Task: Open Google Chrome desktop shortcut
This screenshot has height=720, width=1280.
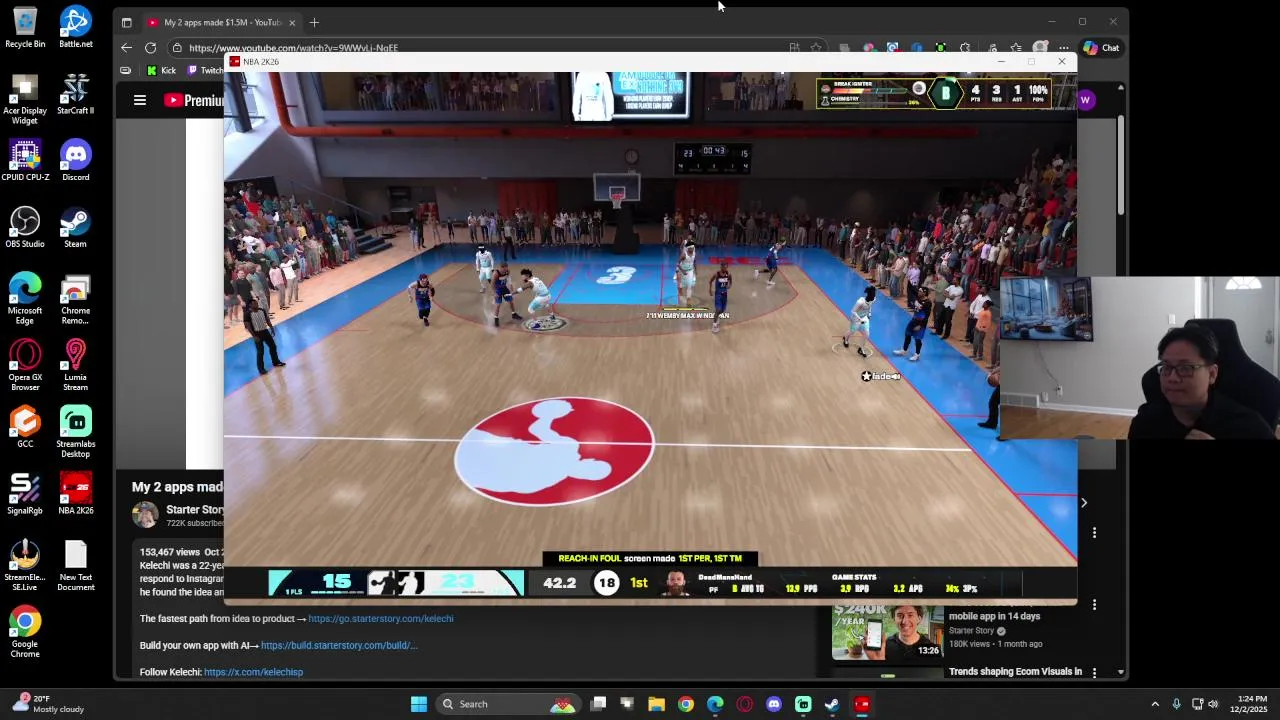Action: point(25,633)
